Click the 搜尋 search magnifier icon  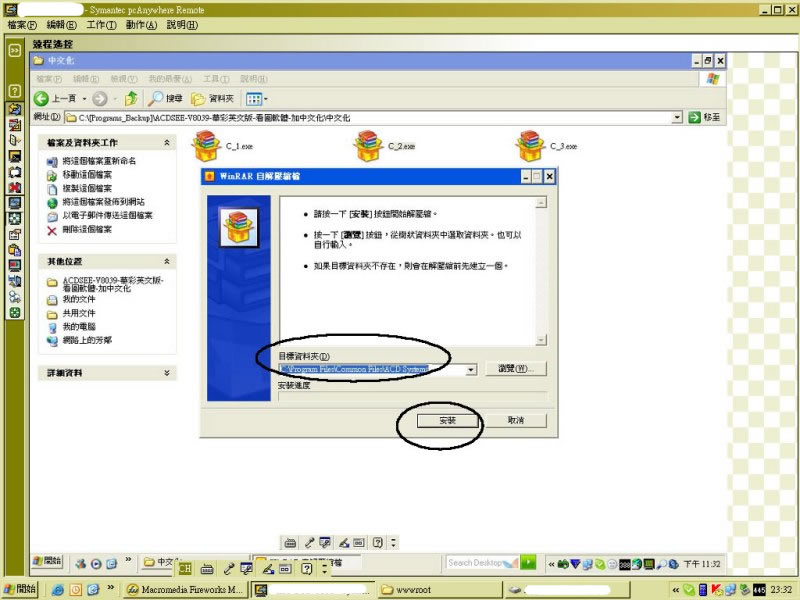[x=156, y=98]
